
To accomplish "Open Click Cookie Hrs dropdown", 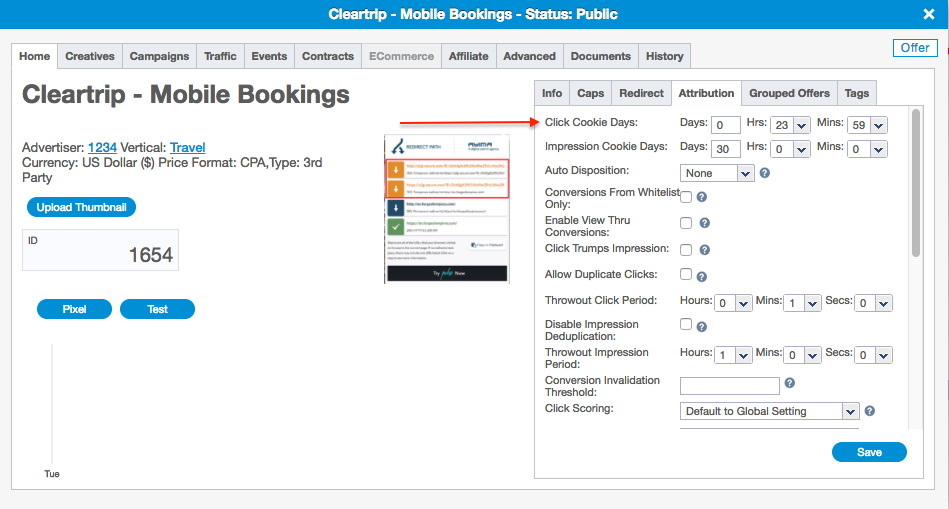I will (x=802, y=125).
